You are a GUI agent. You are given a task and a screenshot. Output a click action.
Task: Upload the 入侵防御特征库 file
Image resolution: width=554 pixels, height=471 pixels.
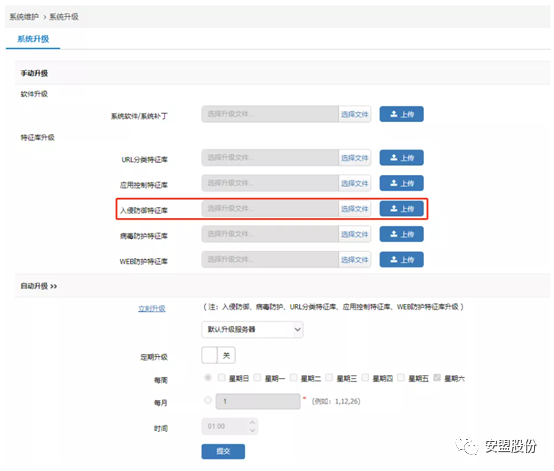tap(401, 208)
